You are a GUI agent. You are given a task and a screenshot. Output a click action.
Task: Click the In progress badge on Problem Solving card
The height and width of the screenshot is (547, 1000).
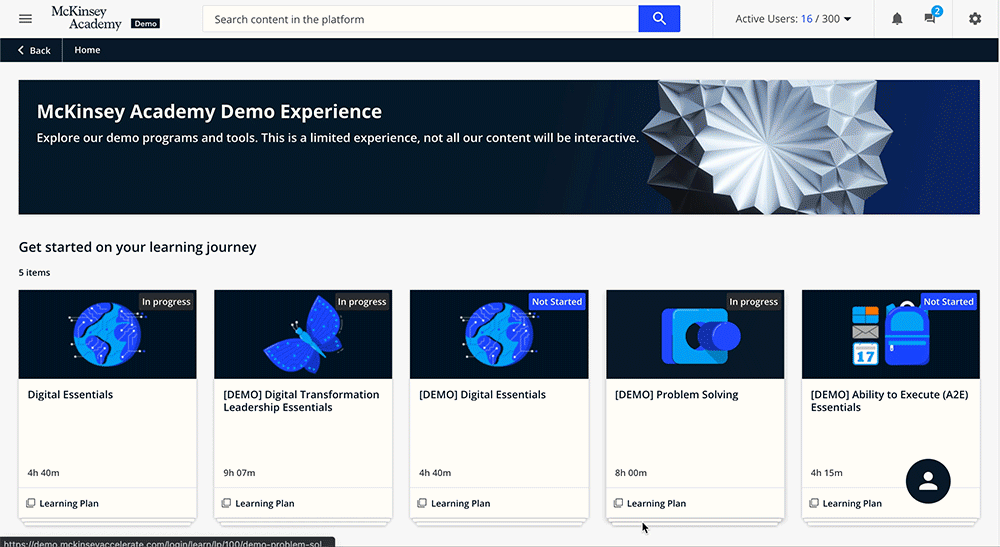(x=753, y=302)
